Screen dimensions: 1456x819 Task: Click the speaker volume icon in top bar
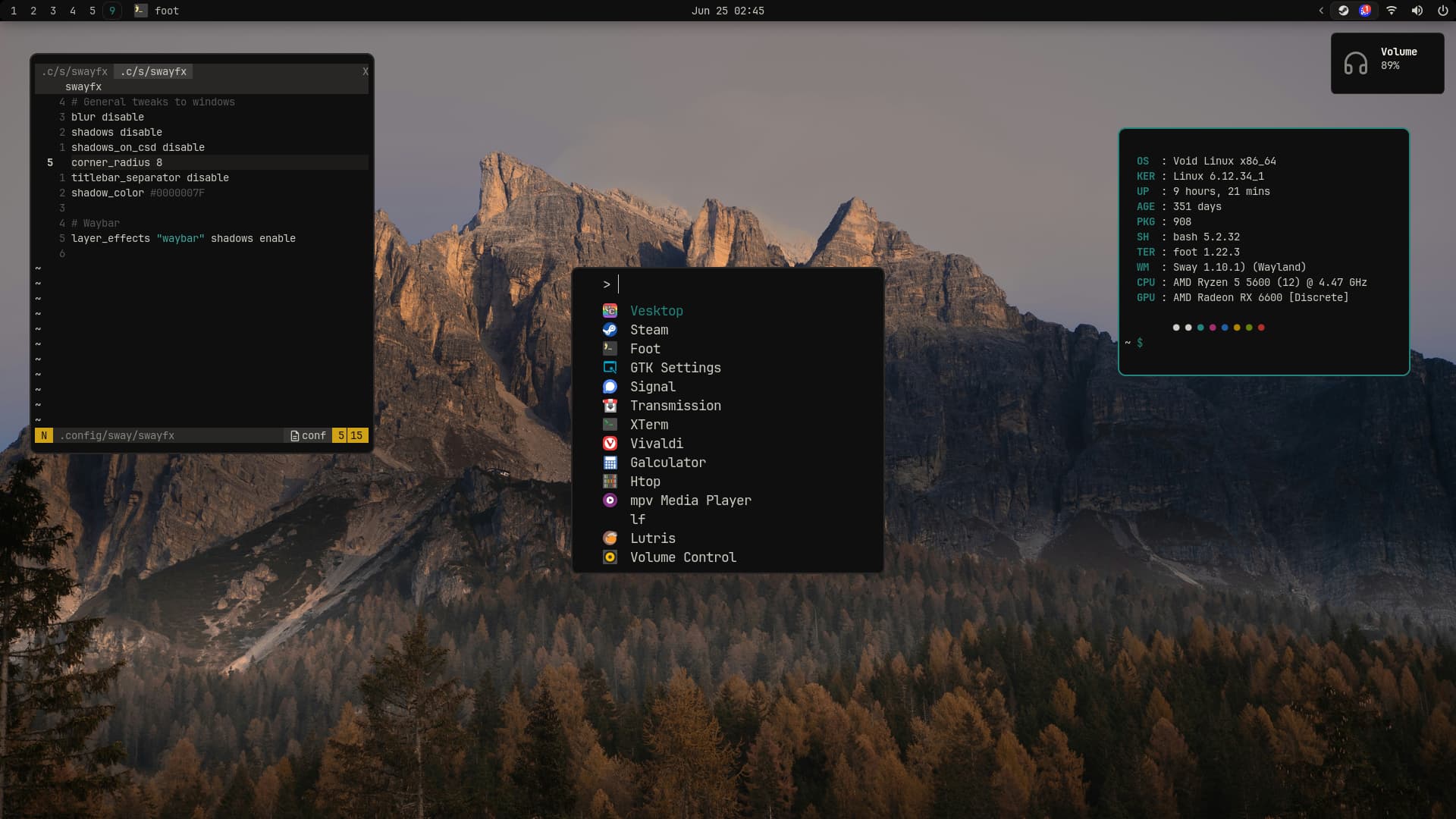coord(1417,11)
